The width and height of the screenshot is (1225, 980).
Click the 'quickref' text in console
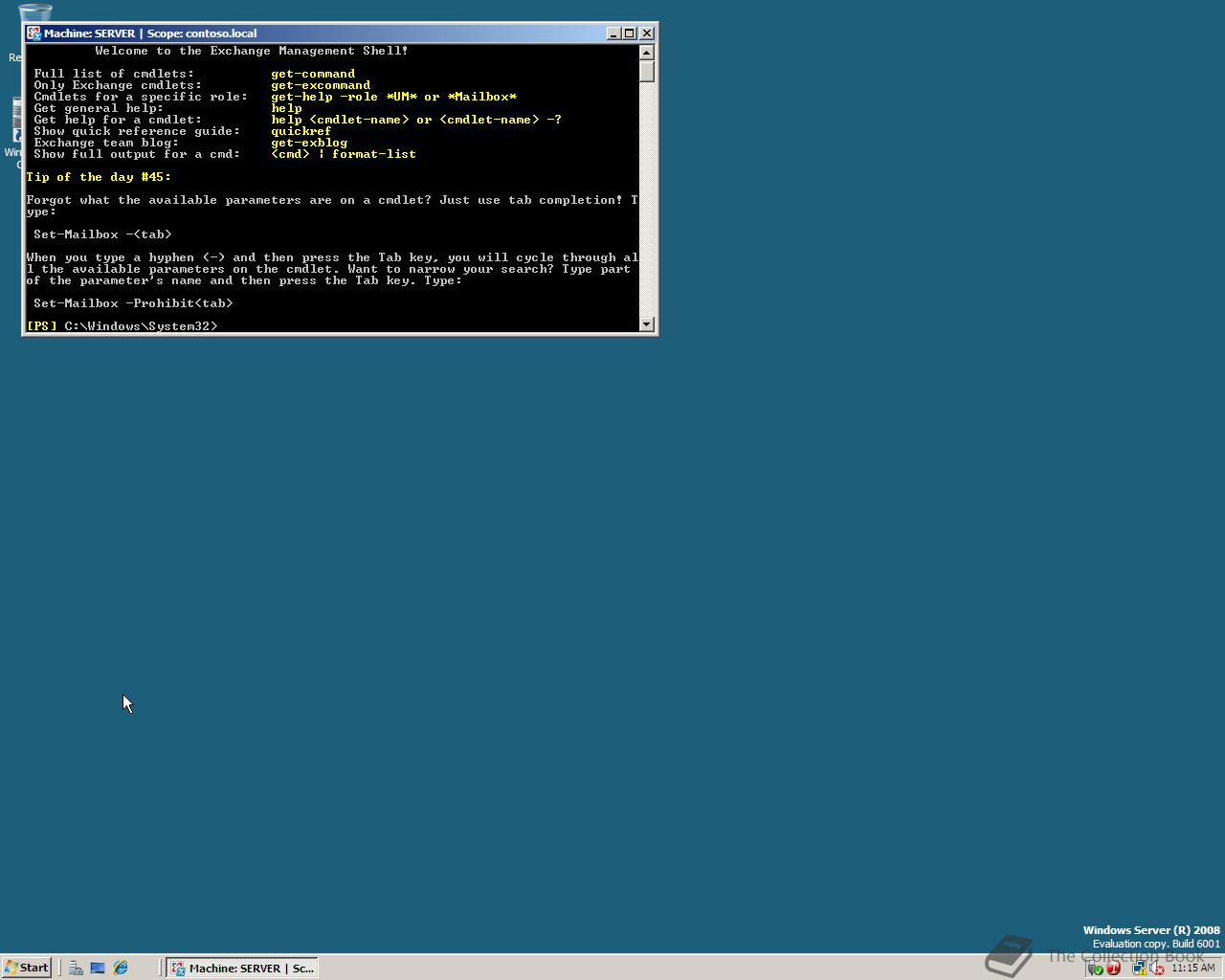(x=301, y=131)
